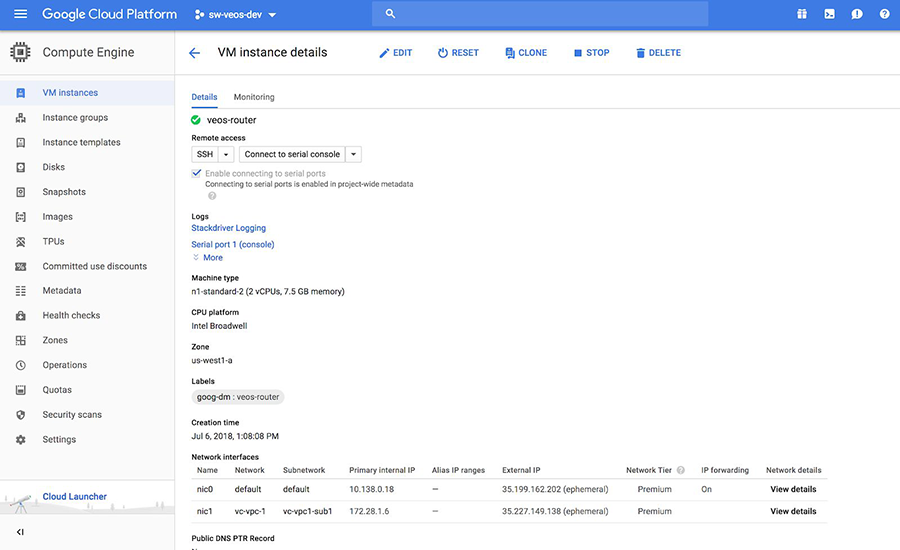Click the Snapshots sidebar icon
Image resolution: width=900 pixels, height=550 pixels.
click(21, 192)
